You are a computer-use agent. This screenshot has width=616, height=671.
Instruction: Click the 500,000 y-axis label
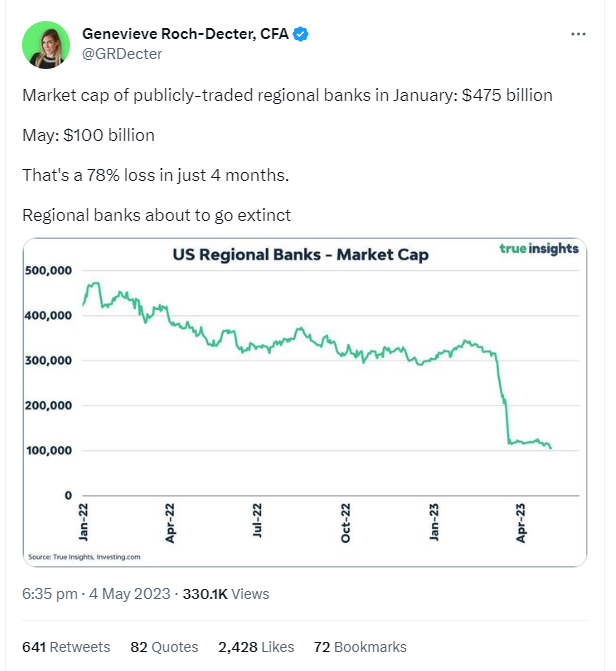pyautogui.click(x=48, y=270)
